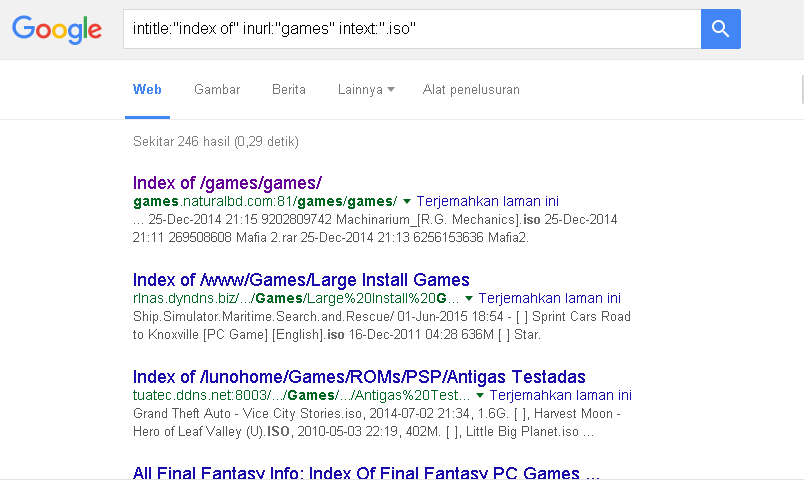Open result Index of /games/games/
This screenshot has width=804, height=482.
pos(227,183)
